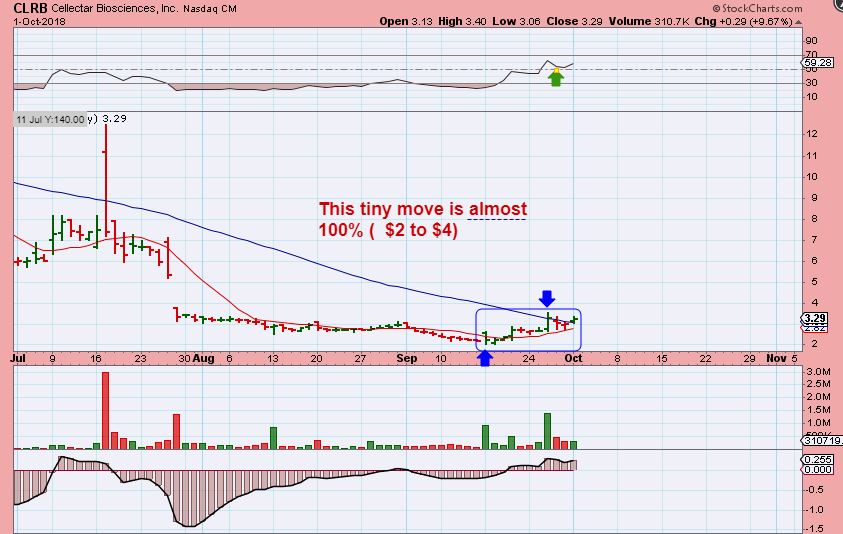Click the Aug month label on date axis
The width and height of the screenshot is (843, 534).
pos(203,358)
